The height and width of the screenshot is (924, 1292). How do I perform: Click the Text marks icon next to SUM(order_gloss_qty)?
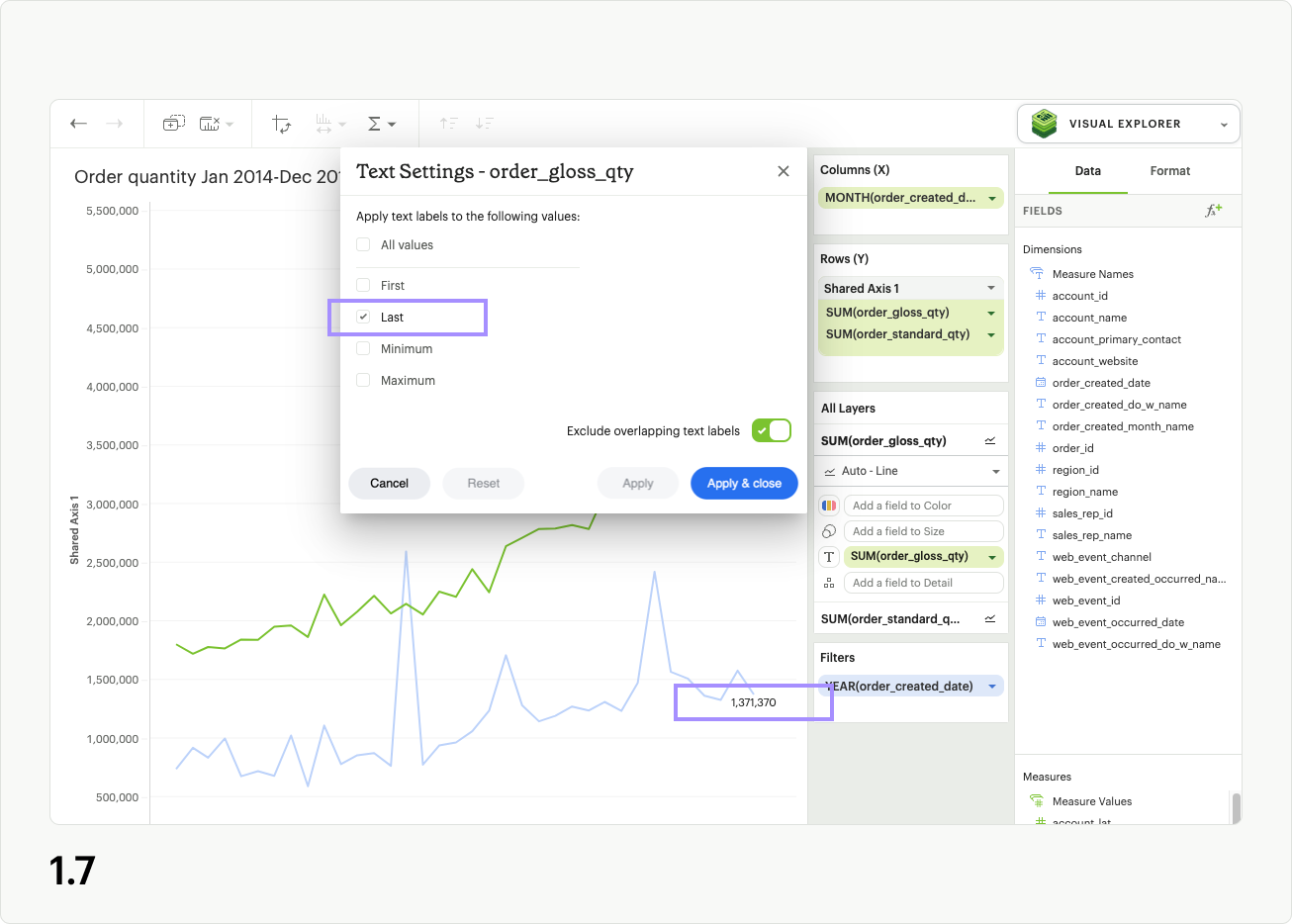[828, 556]
